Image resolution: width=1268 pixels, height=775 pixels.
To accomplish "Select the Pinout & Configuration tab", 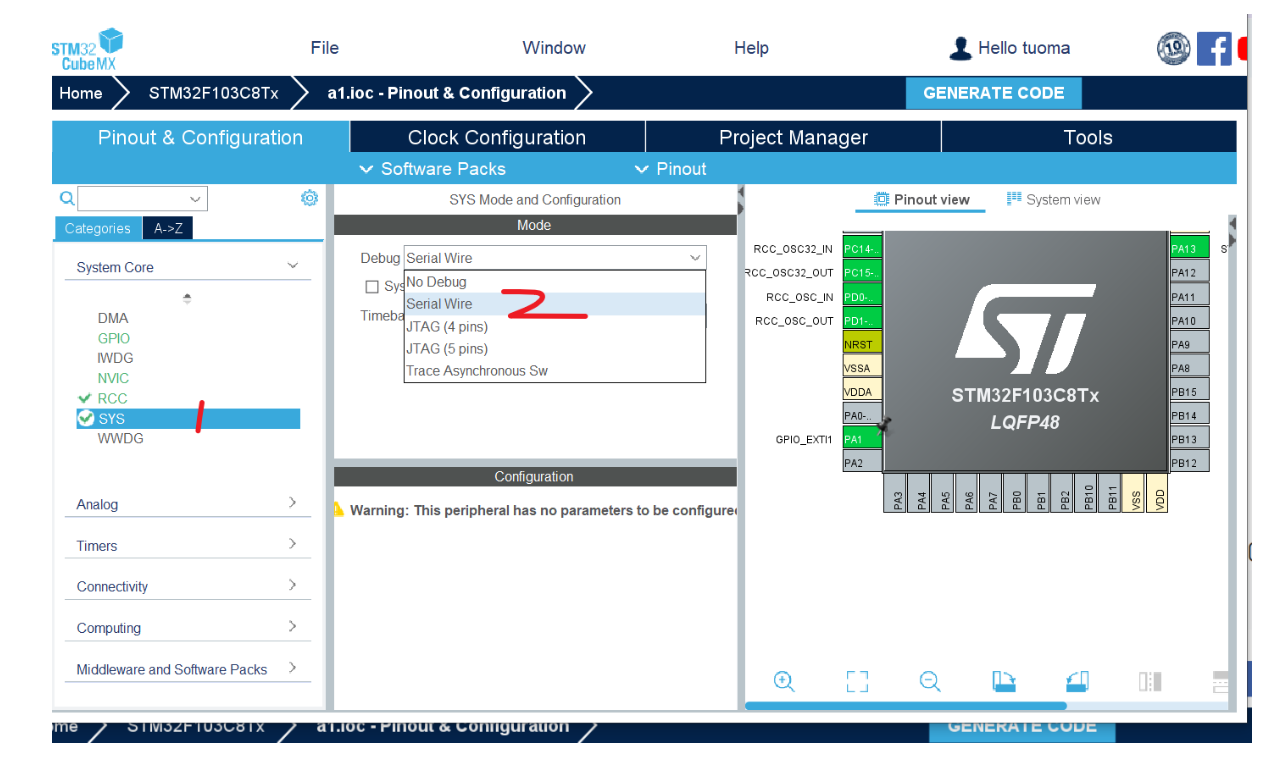I will tap(200, 137).
